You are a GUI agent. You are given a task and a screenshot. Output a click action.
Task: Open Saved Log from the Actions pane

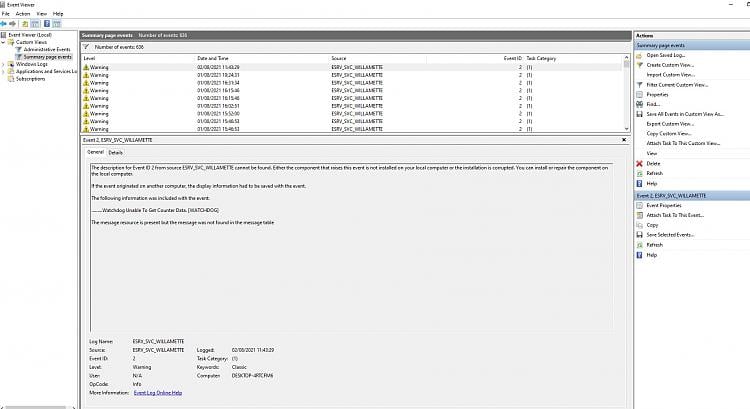(x=665, y=55)
